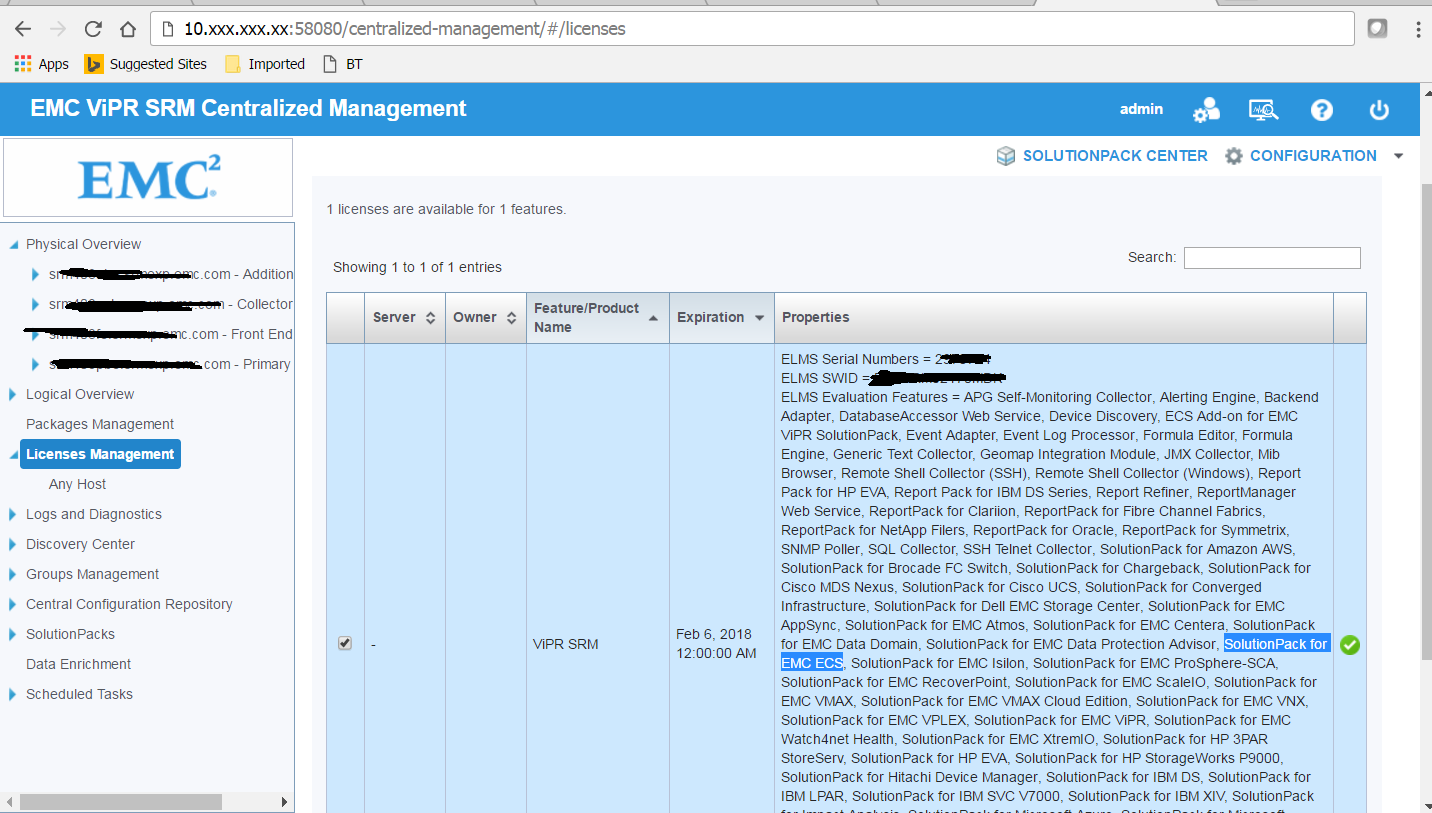Collapse the Physical Overview tree node
The height and width of the screenshot is (813, 1432).
[14, 244]
